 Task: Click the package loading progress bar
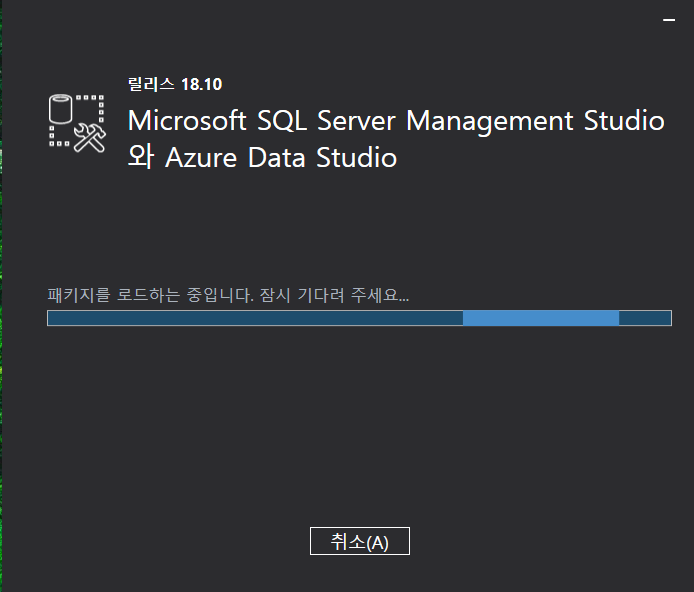click(359, 318)
